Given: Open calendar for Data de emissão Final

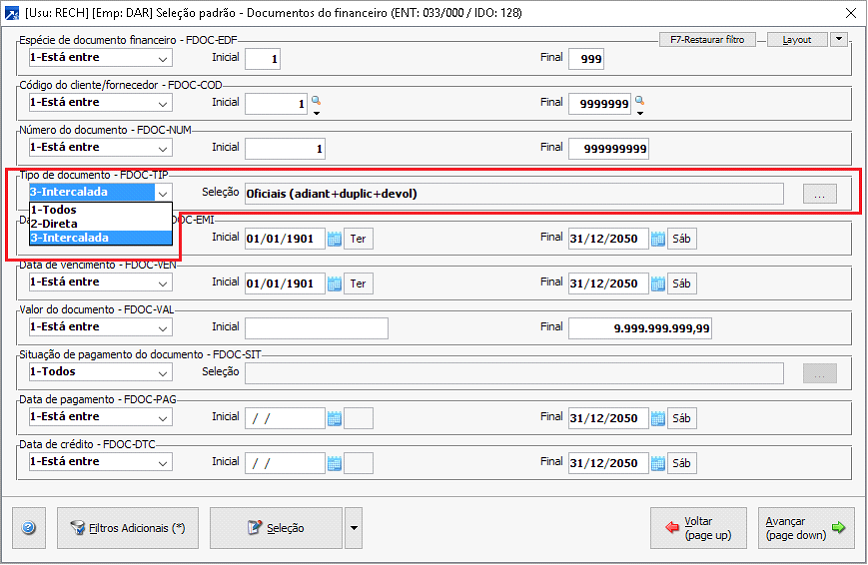Looking at the screenshot, I should coord(658,239).
